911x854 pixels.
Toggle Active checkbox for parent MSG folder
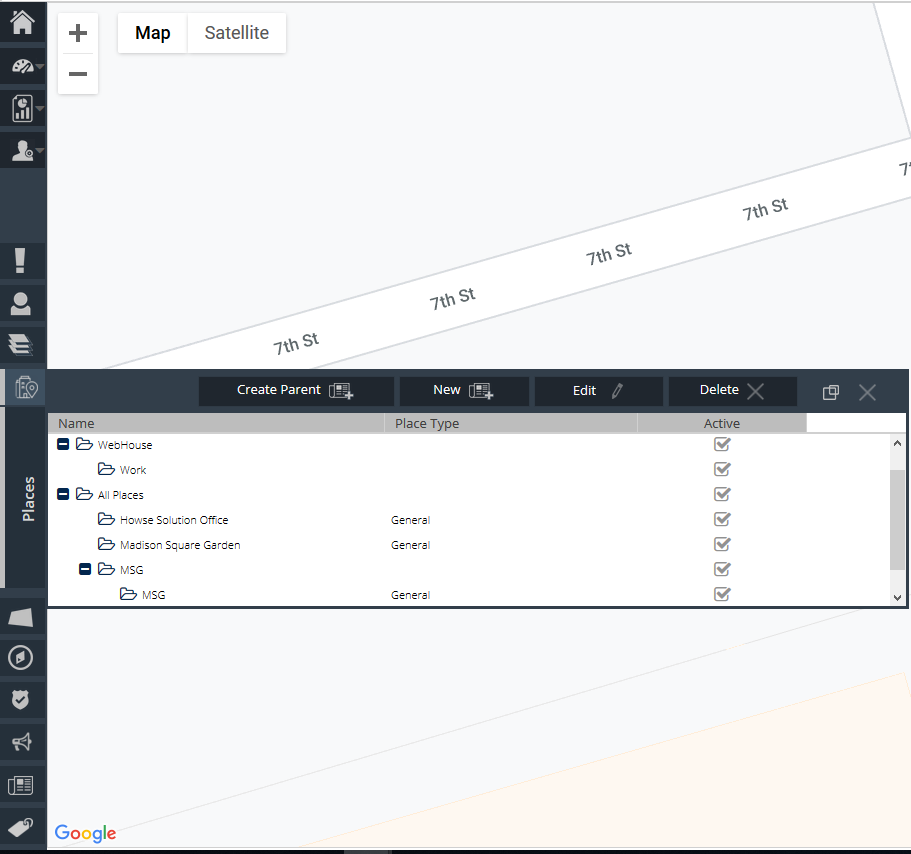coord(722,569)
